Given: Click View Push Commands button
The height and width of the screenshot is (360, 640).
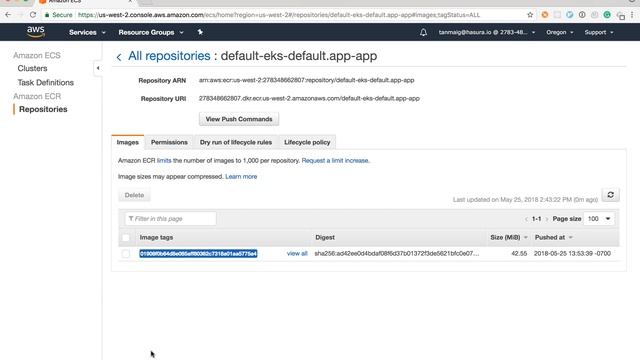Looking at the screenshot, I should click(x=239, y=119).
